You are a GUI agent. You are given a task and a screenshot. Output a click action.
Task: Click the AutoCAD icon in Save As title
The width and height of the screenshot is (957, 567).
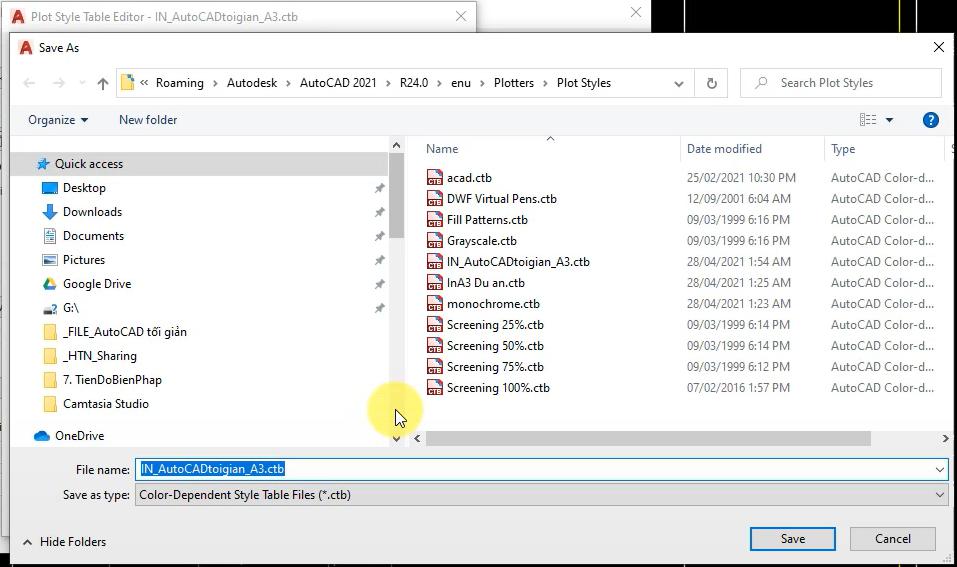pos(26,48)
